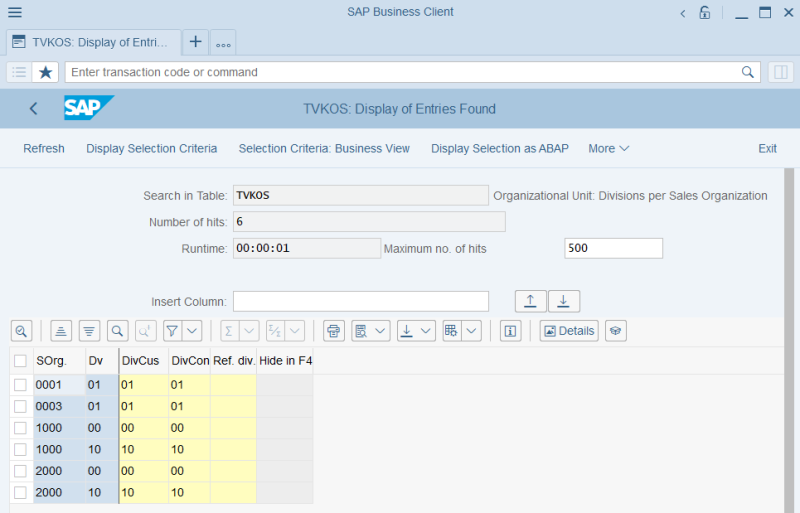Expand the More menu dropdown
The width and height of the screenshot is (800, 513).
(x=608, y=148)
